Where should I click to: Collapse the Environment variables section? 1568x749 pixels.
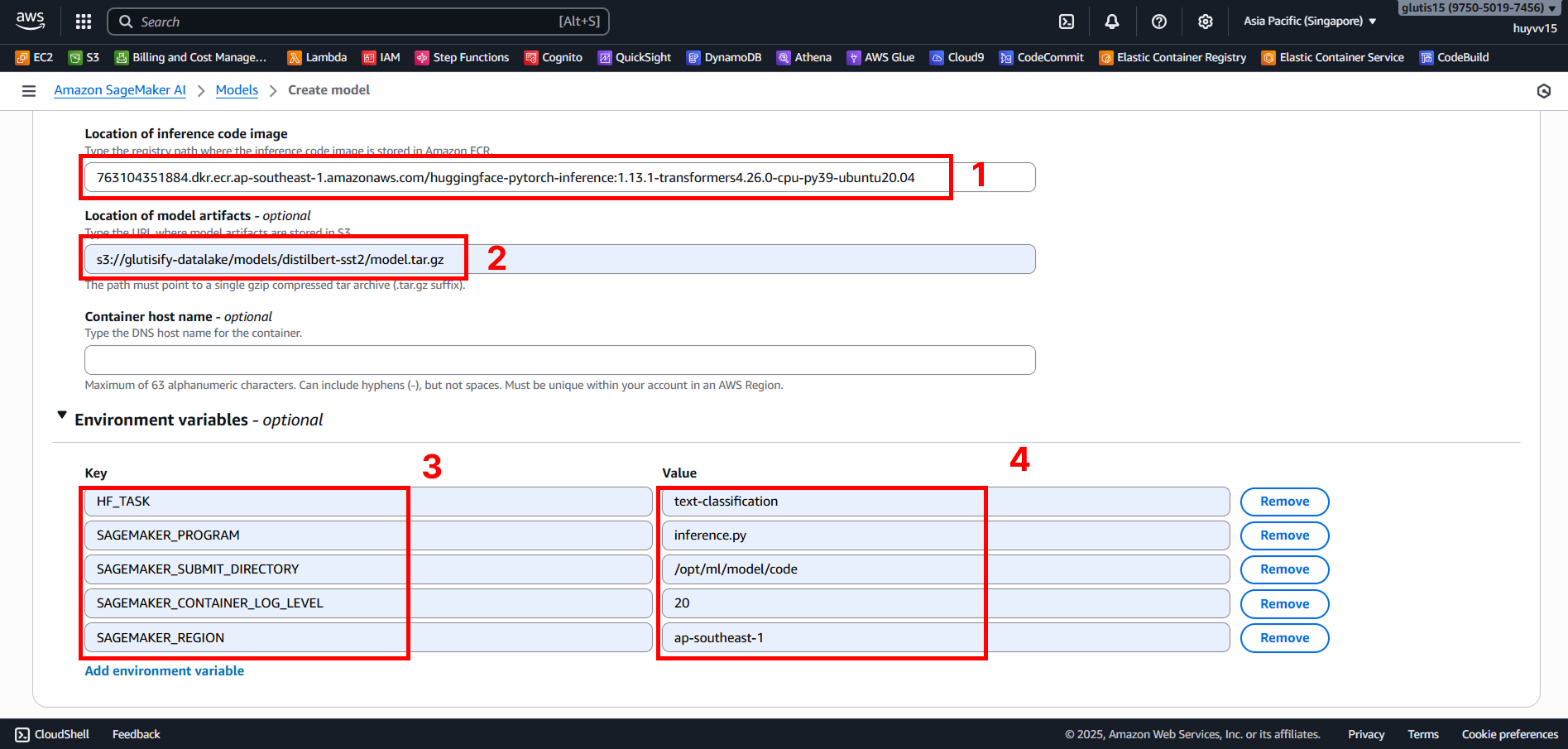[62, 415]
